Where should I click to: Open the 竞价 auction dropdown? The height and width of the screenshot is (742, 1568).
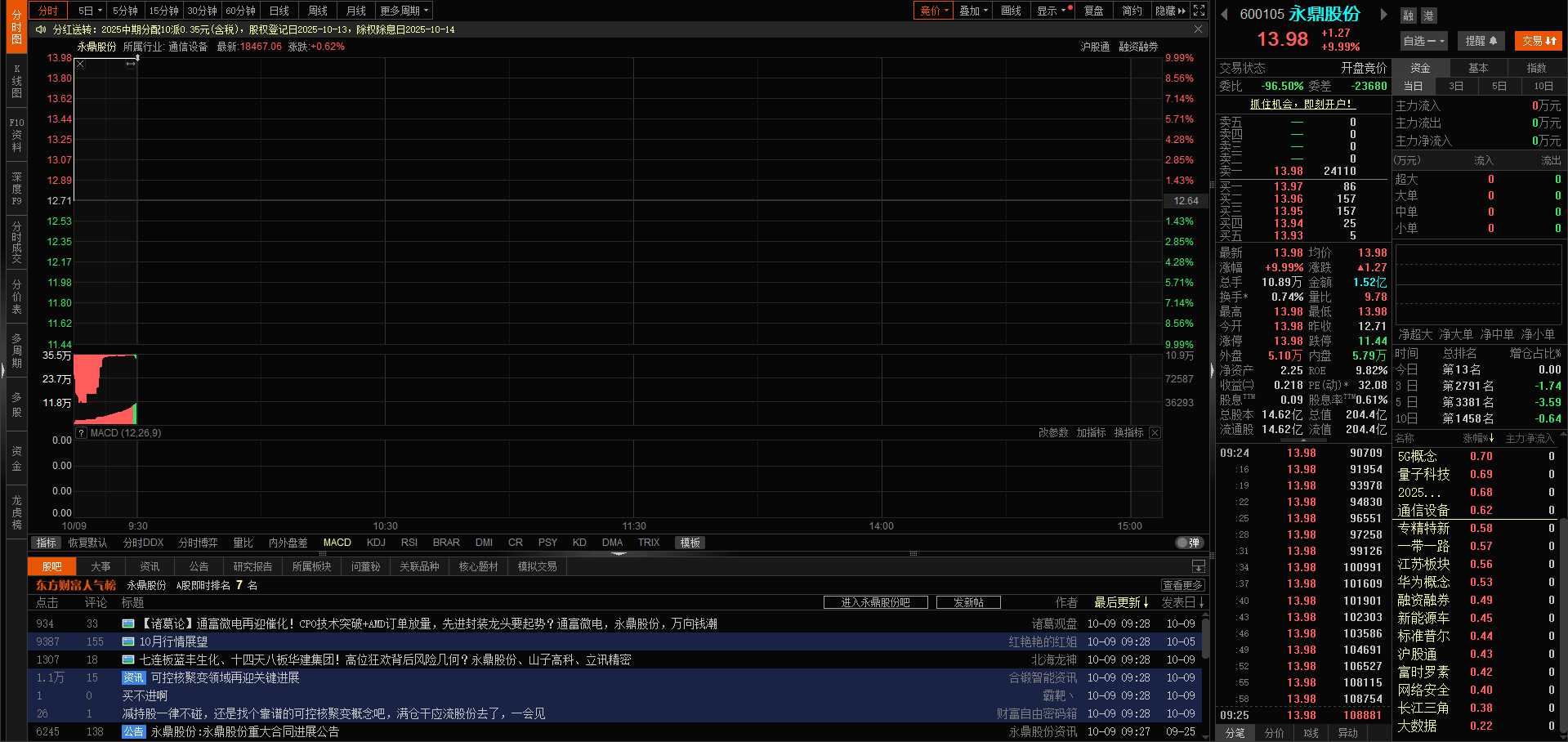[934, 11]
